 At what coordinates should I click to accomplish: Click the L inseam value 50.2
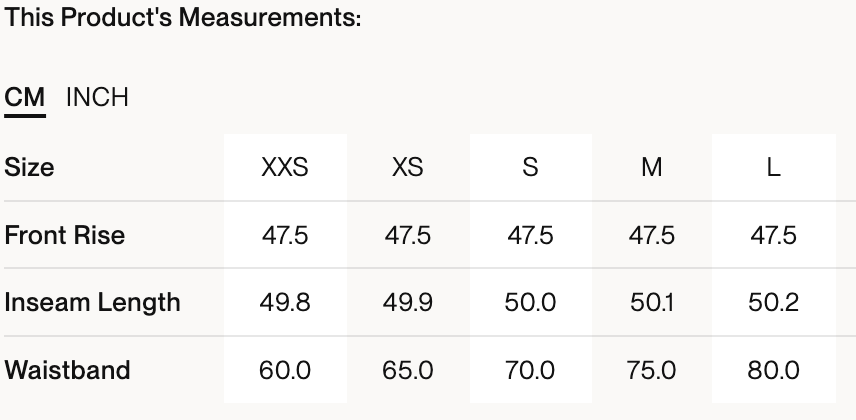tap(774, 303)
